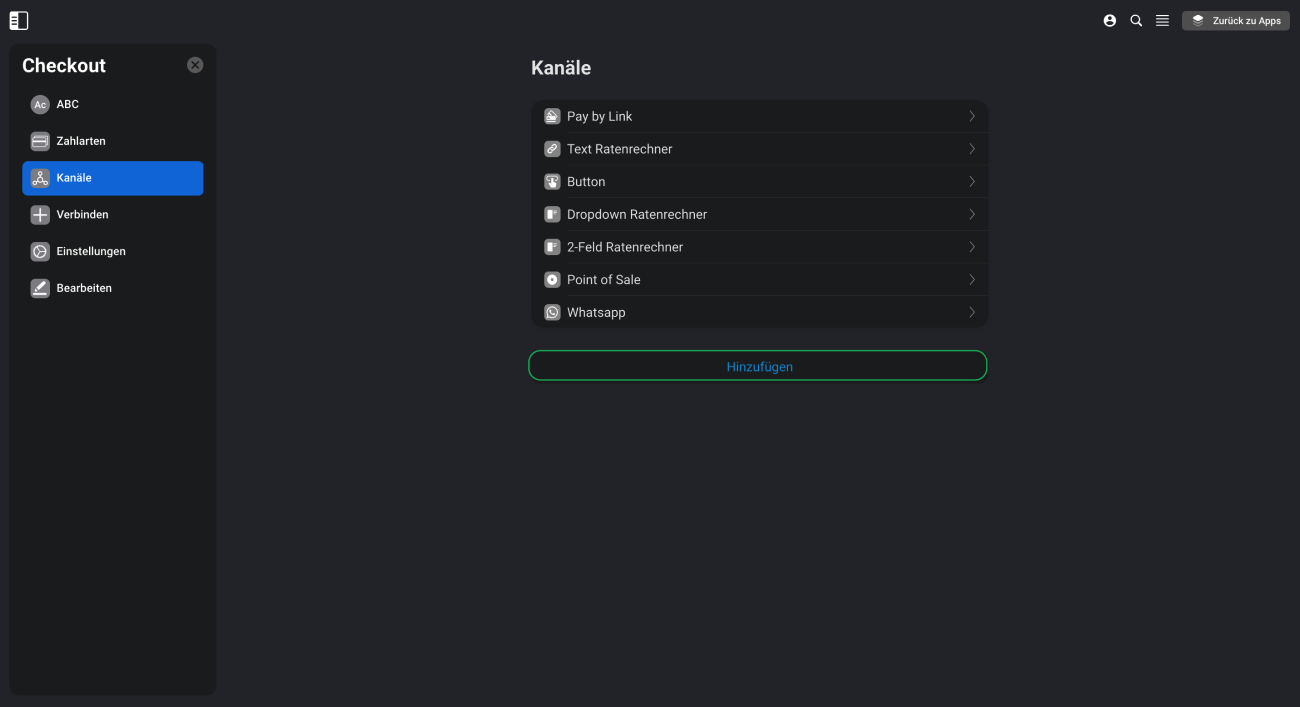Open the Einstellungen menu item
The height and width of the screenshot is (707, 1300).
pos(113,251)
